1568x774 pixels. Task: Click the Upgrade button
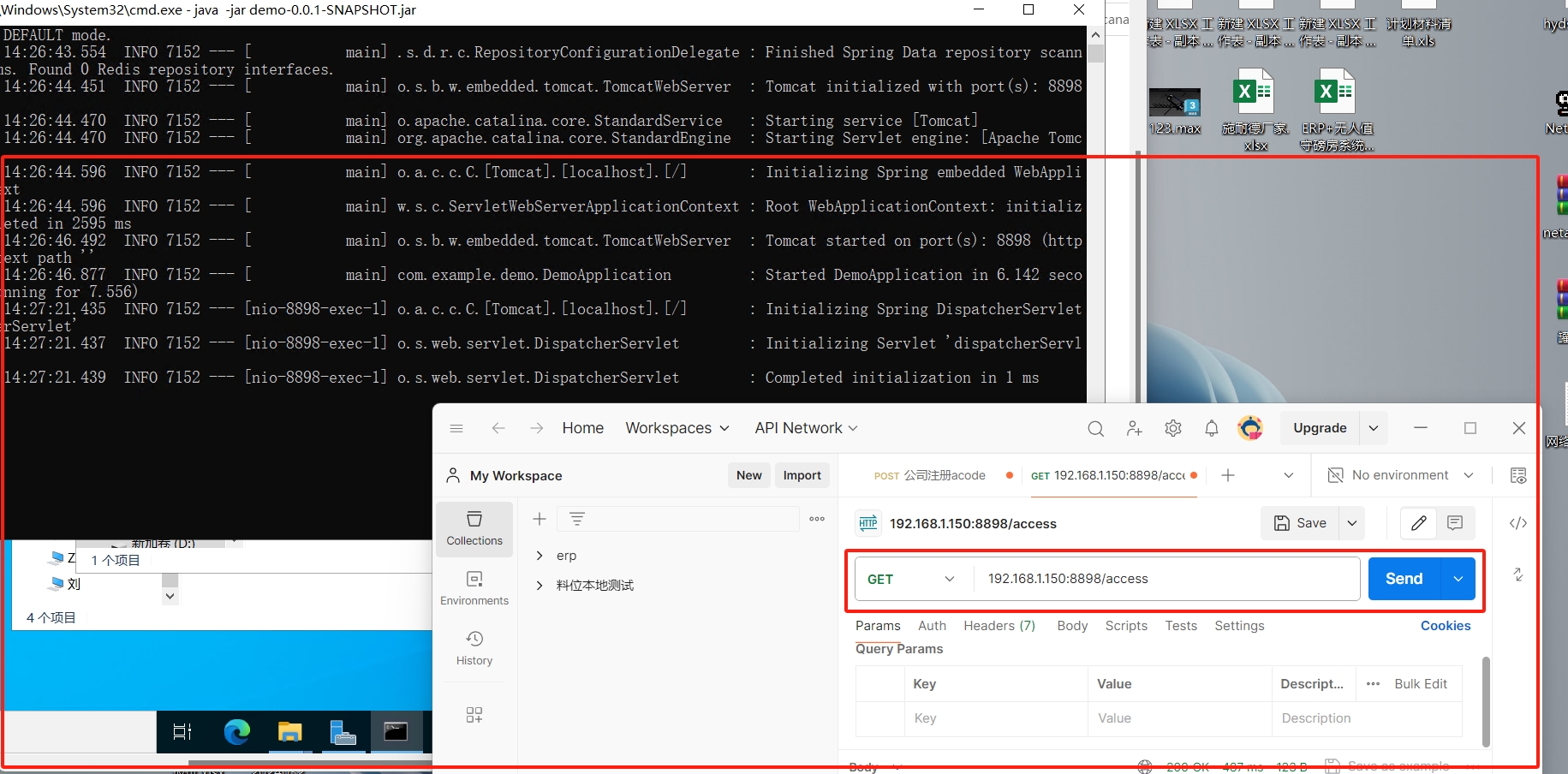pyautogui.click(x=1320, y=428)
